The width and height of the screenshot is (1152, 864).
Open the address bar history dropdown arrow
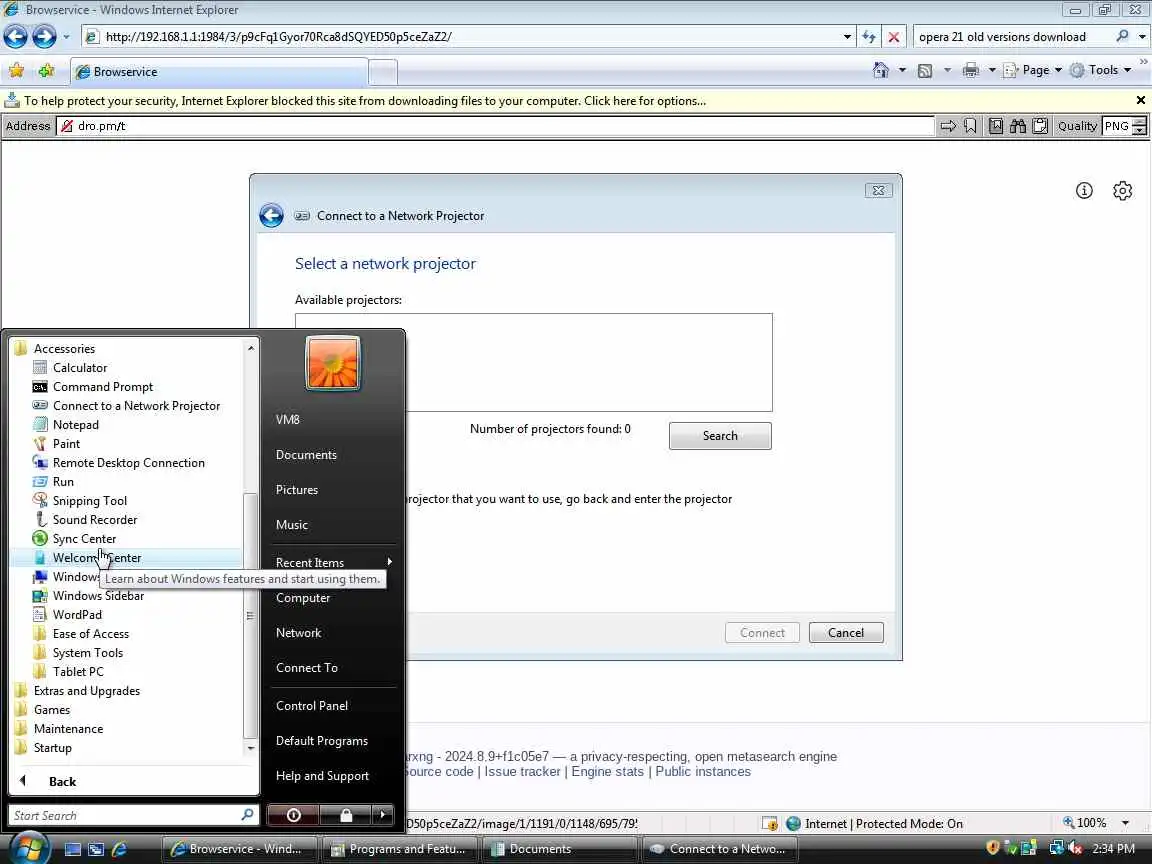pos(847,37)
